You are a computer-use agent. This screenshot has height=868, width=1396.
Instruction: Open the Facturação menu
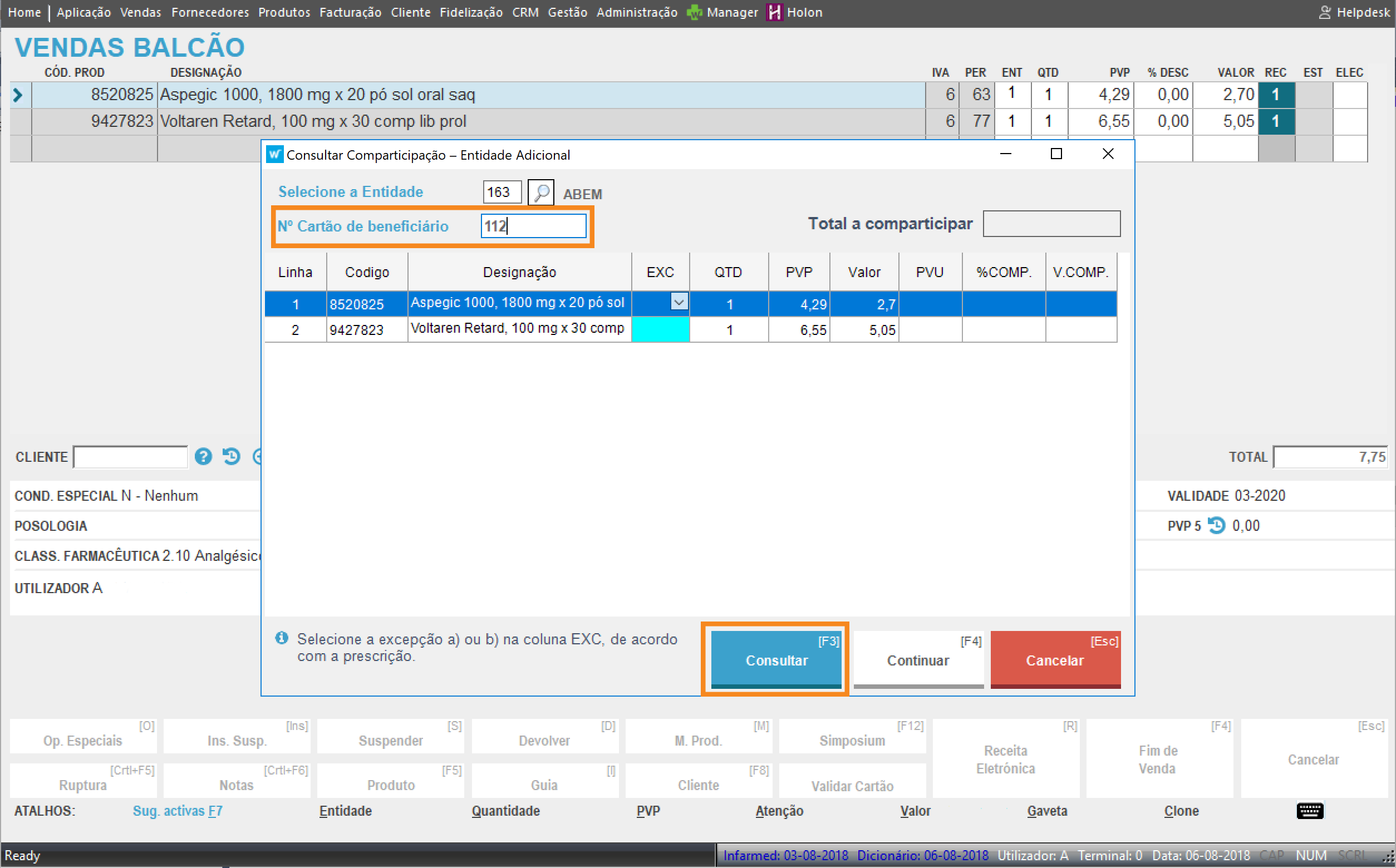(x=350, y=12)
